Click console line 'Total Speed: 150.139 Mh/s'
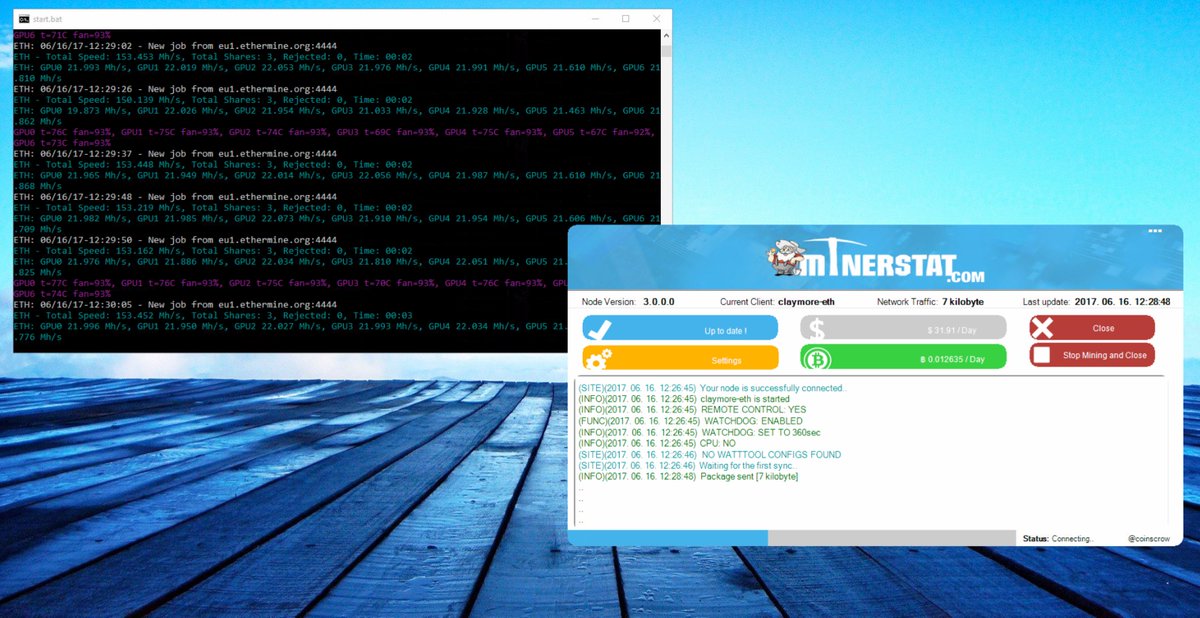The image size is (1200, 618). [x=213, y=99]
